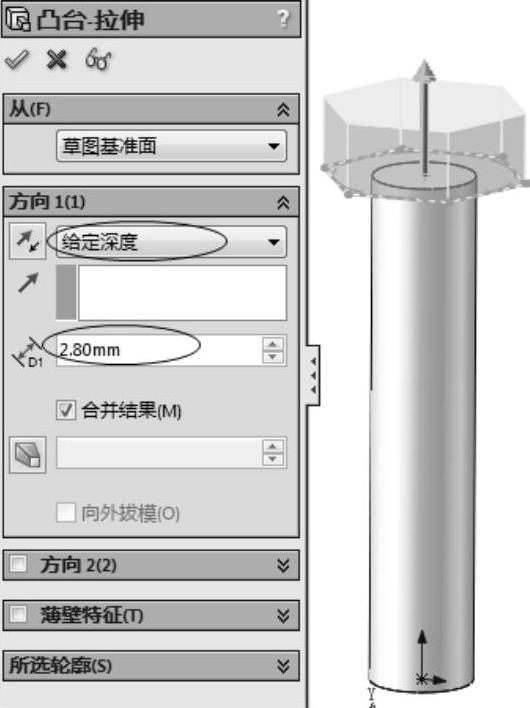Screen dimensions: 530x708
Task: Confirm the boss-extrude with green checkmark
Action: point(17,59)
